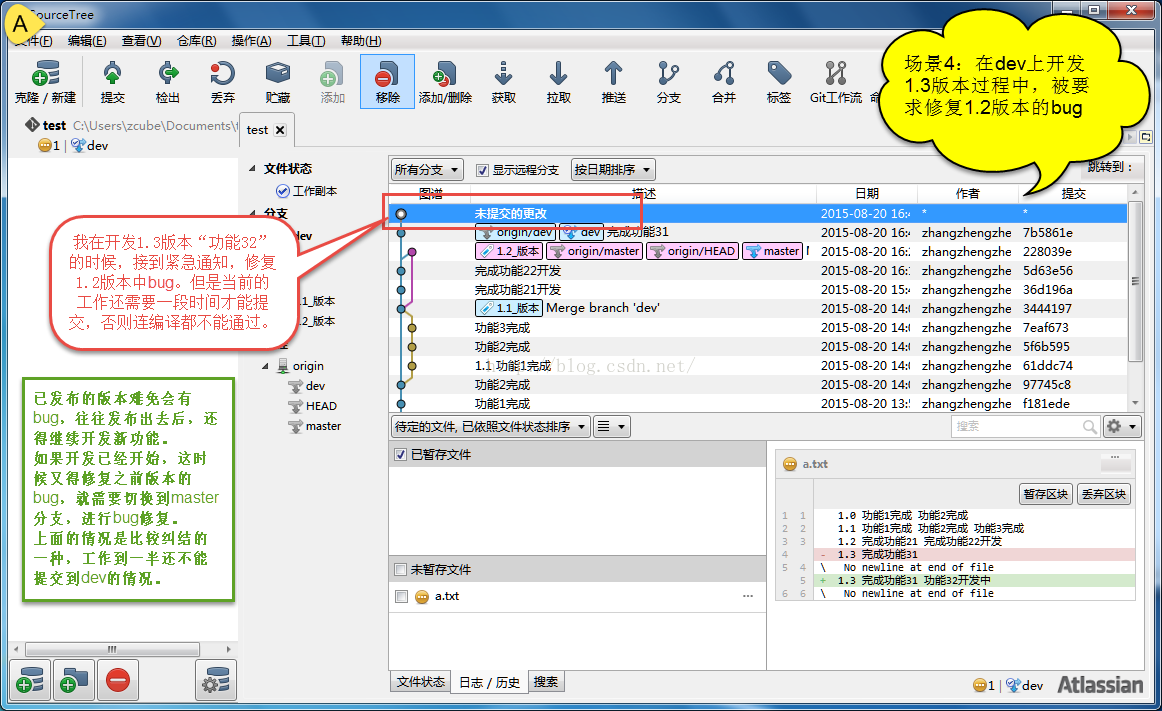Open the 仓库(R) menu
1162x711 pixels.
coord(196,41)
